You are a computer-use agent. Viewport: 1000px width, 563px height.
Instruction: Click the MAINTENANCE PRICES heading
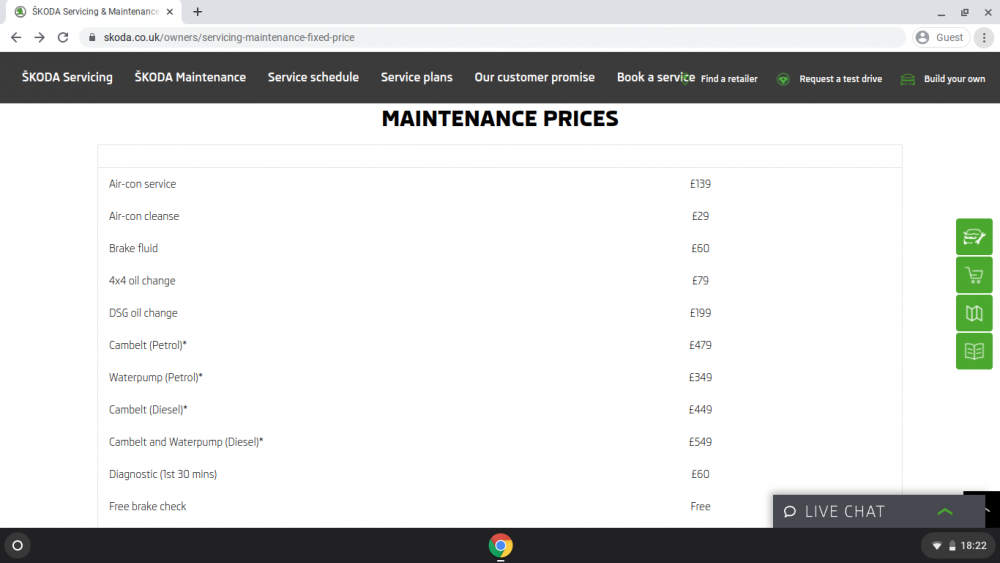tap(500, 119)
